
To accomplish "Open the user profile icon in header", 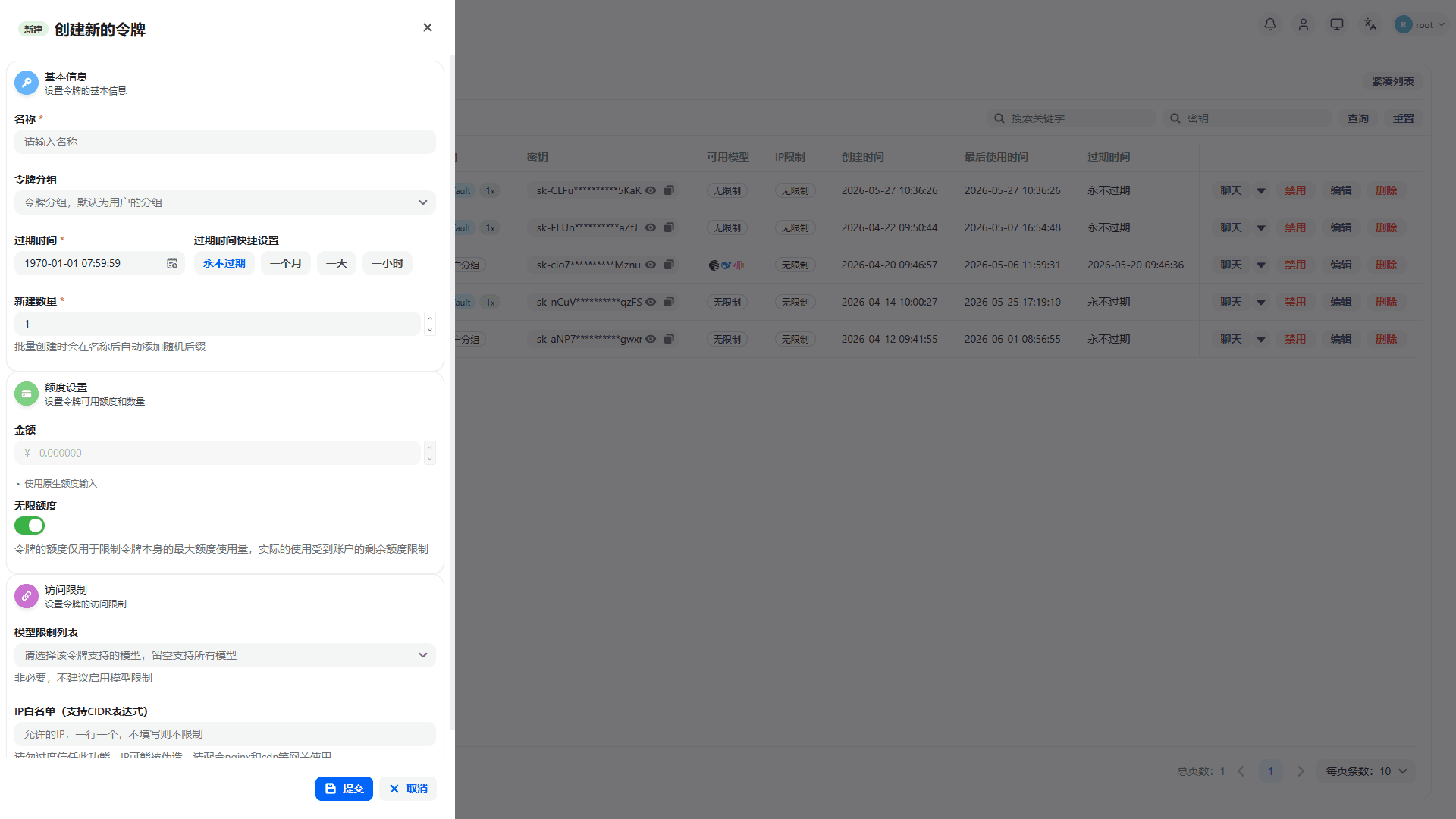I will pos(1304,24).
